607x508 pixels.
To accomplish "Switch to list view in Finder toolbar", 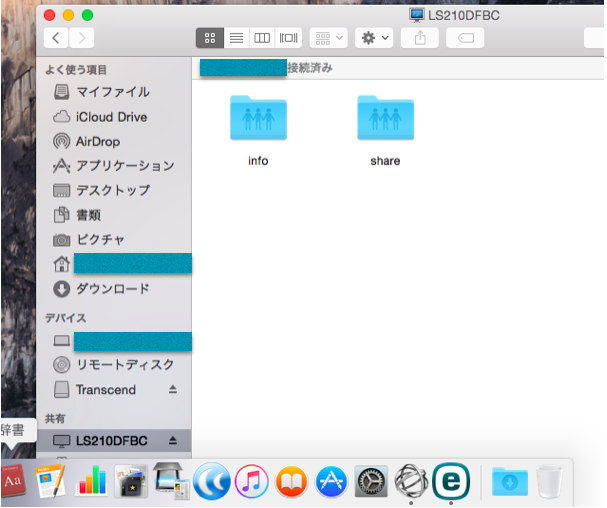I will point(236,38).
